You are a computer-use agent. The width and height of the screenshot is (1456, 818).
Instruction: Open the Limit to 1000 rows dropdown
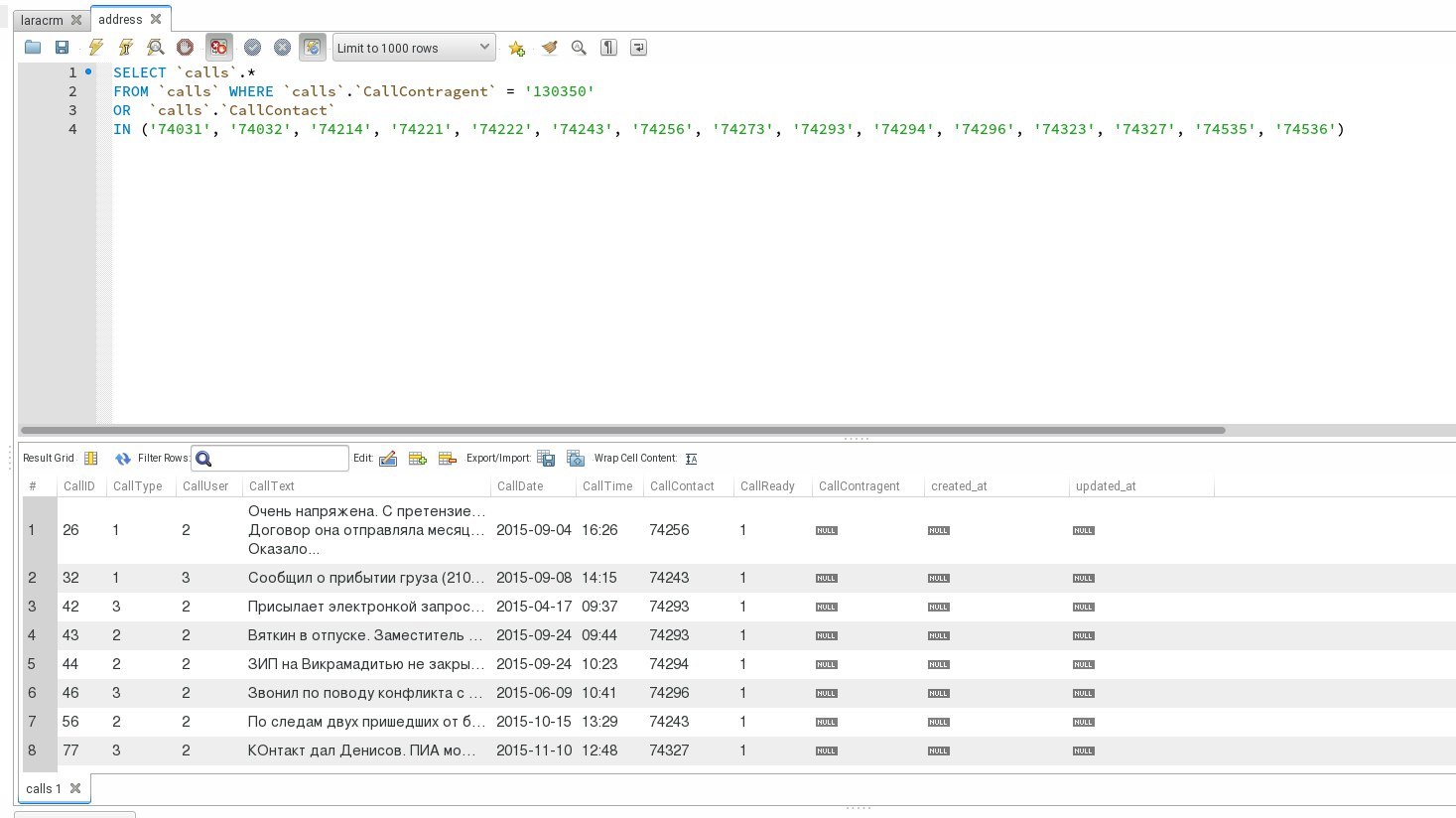click(x=414, y=48)
